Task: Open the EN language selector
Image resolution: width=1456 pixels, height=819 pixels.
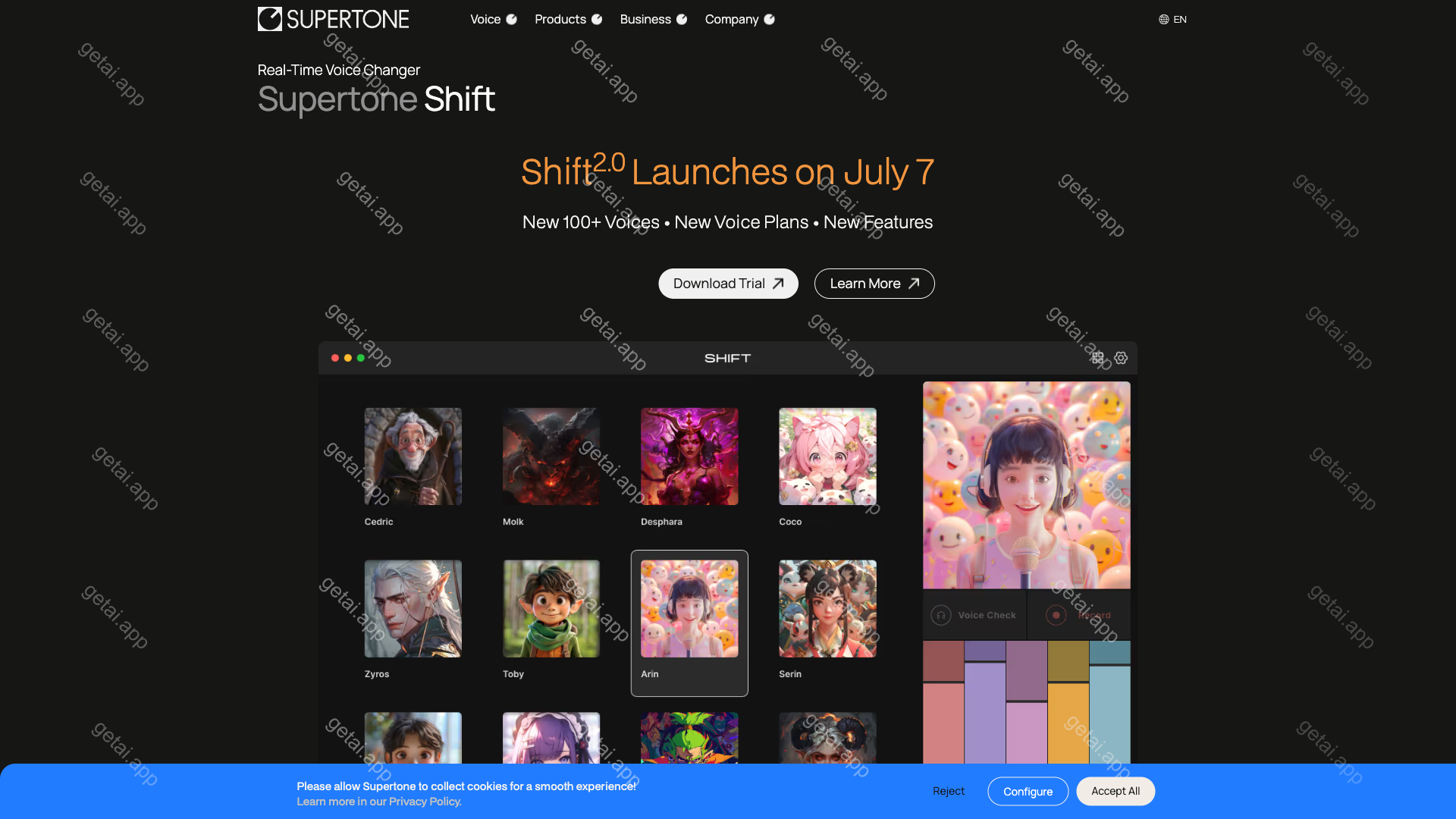Action: coord(1172,20)
